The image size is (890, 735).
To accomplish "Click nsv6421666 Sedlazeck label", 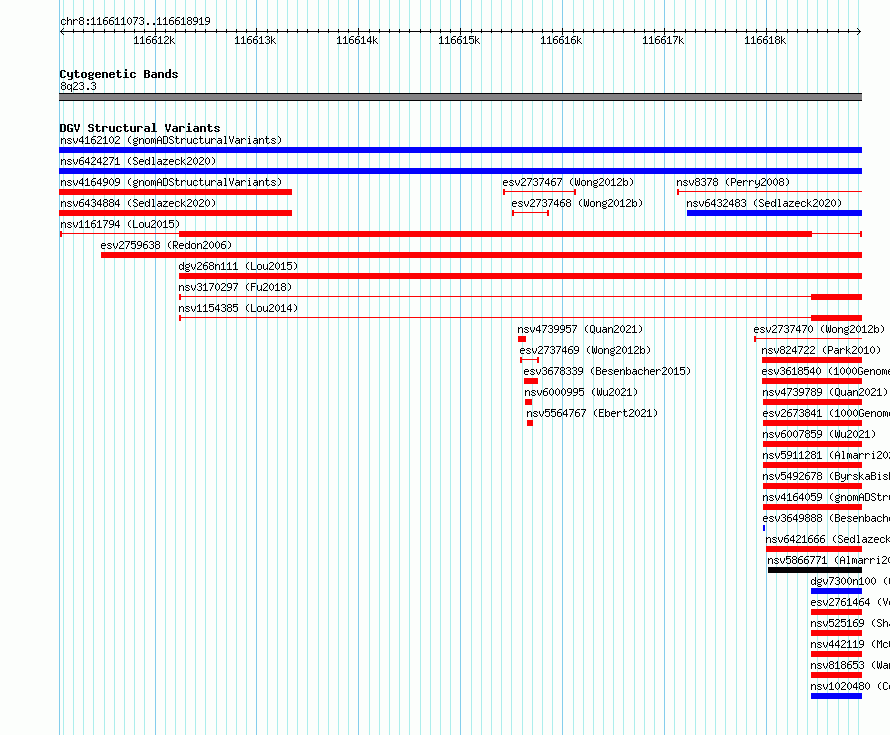I will tap(828, 539).
